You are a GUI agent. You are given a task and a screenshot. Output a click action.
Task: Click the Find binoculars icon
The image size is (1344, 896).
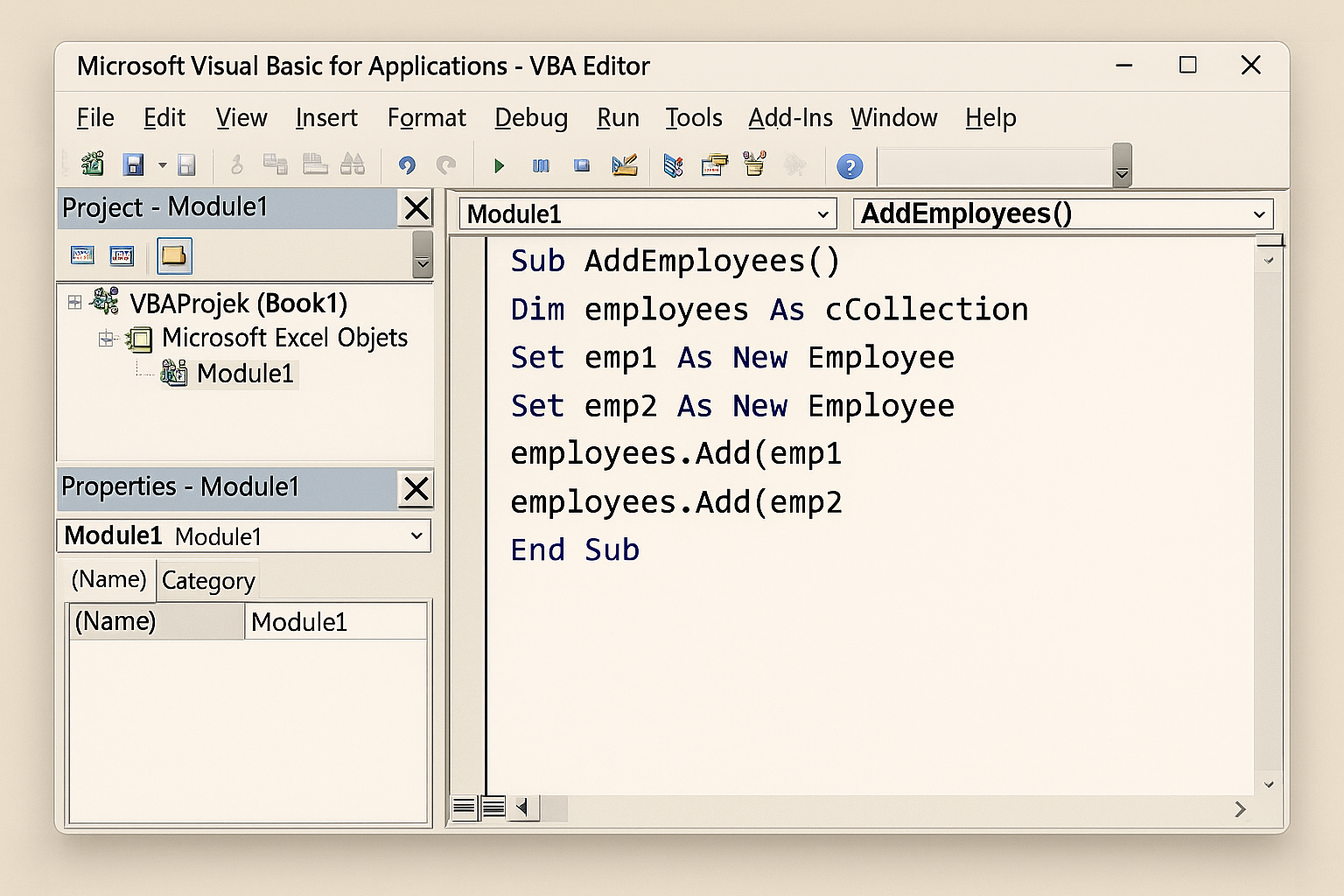tap(353, 164)
